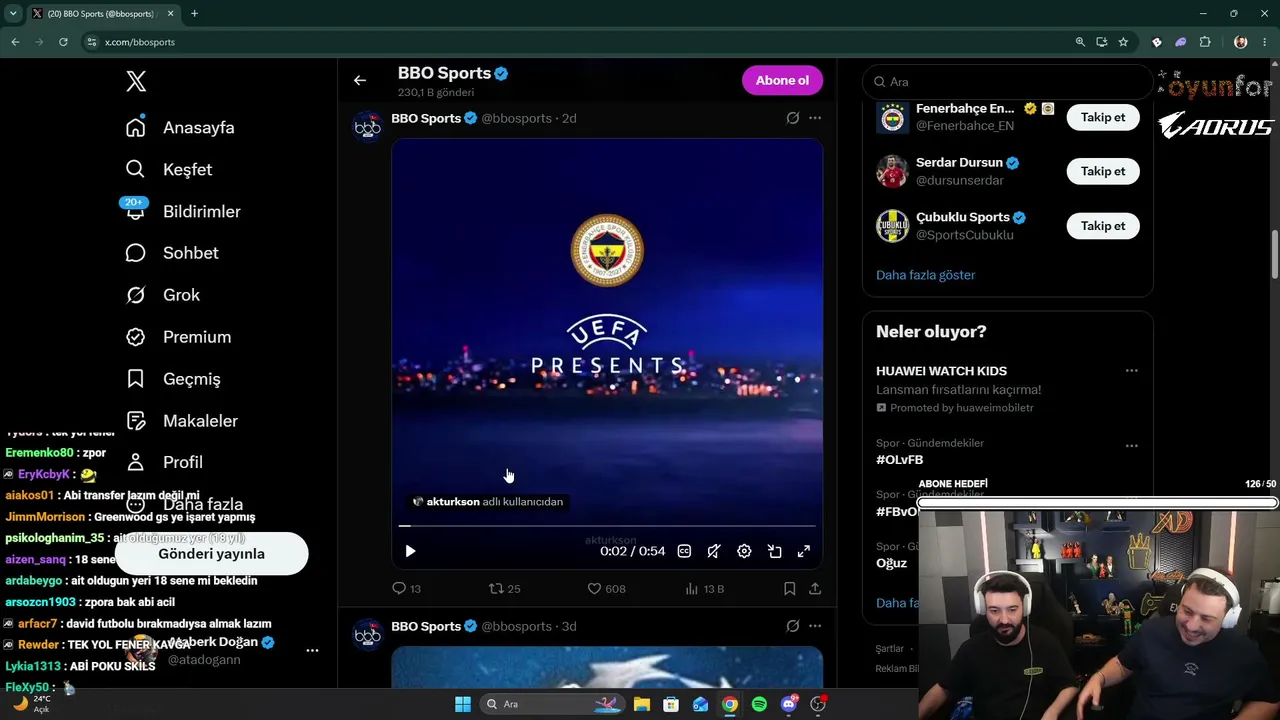1280x720 pixels.
Task: Toggle picture-in-picture for the video
Action: point(774,551)
